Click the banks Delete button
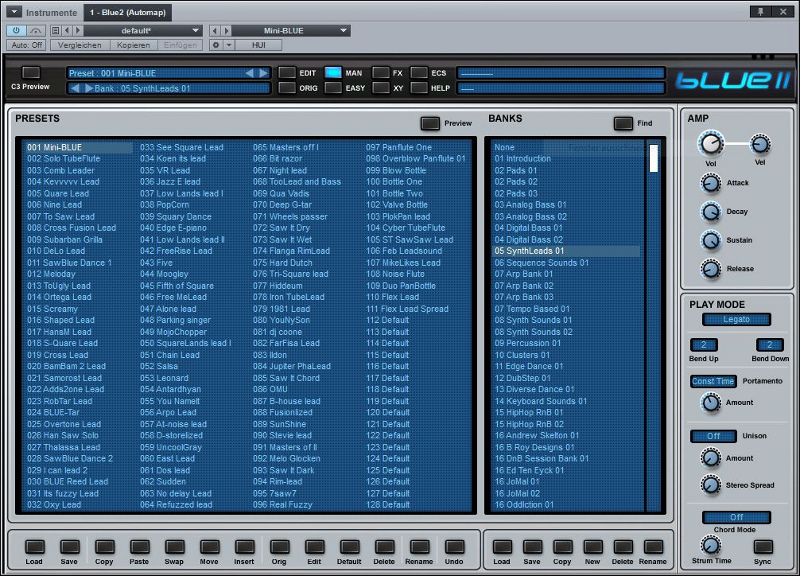800x576 pixels. point(623,547)
